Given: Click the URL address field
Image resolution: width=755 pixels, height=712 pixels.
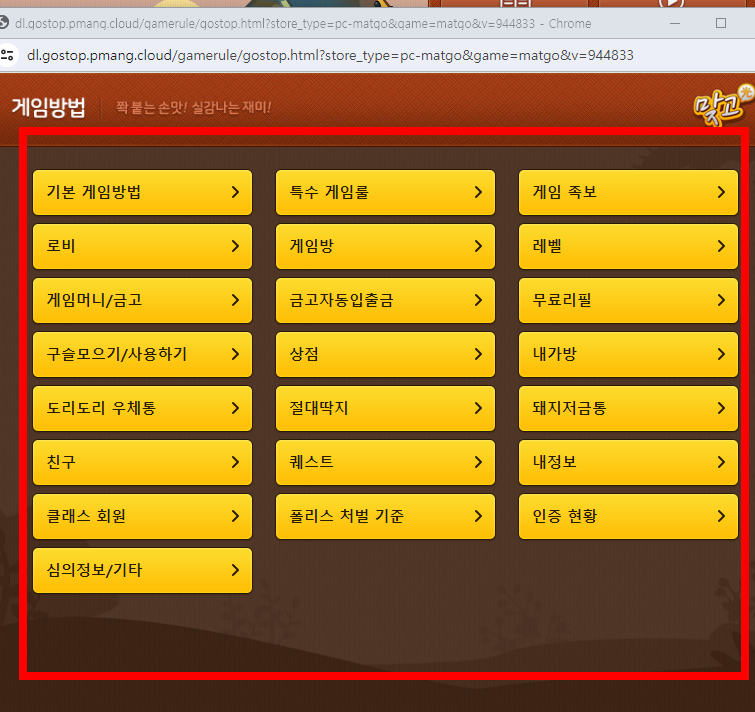Looking at the screenshot, I should click(x=330, y=55).
